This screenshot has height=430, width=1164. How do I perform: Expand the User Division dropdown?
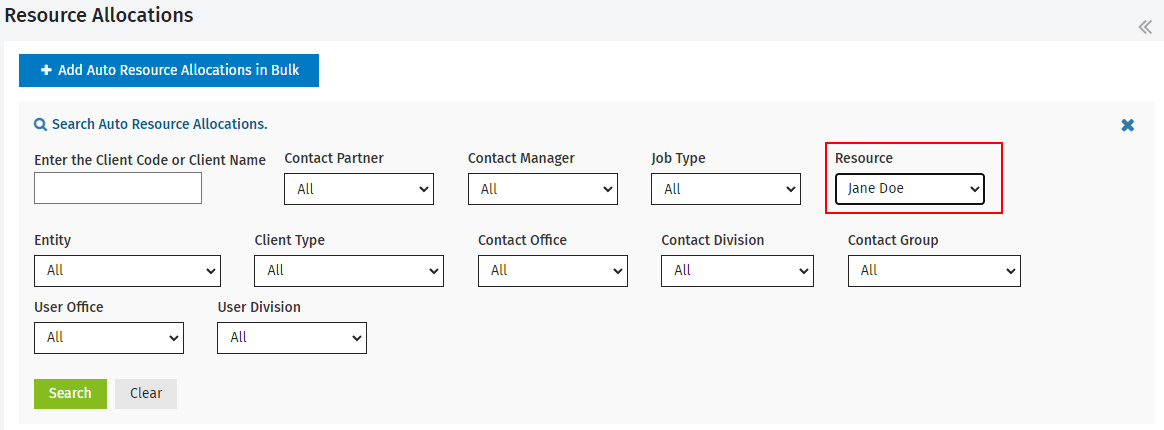292,338
